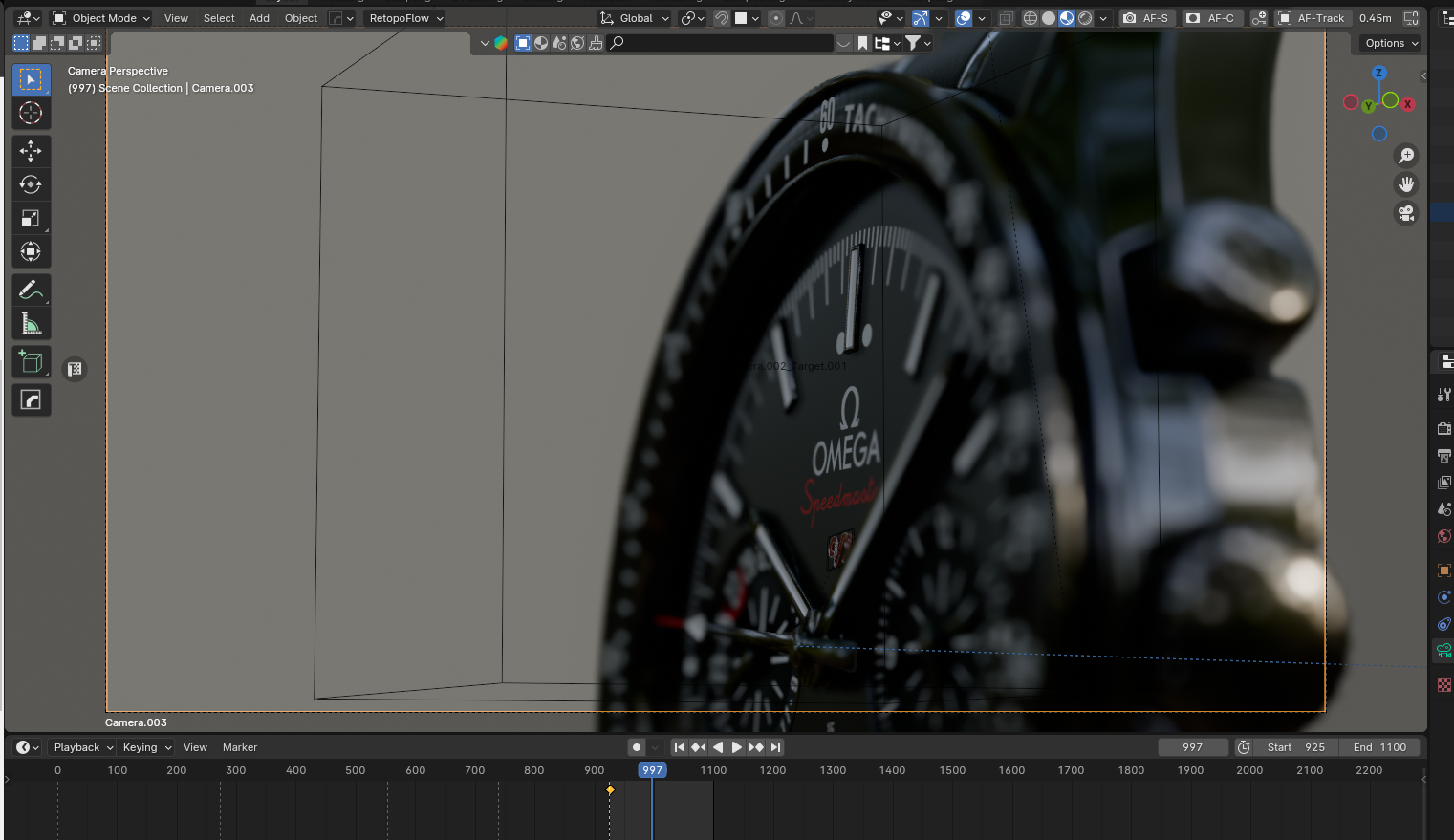
Task: Switch to material preview shading
Action: coord(1067,18)
